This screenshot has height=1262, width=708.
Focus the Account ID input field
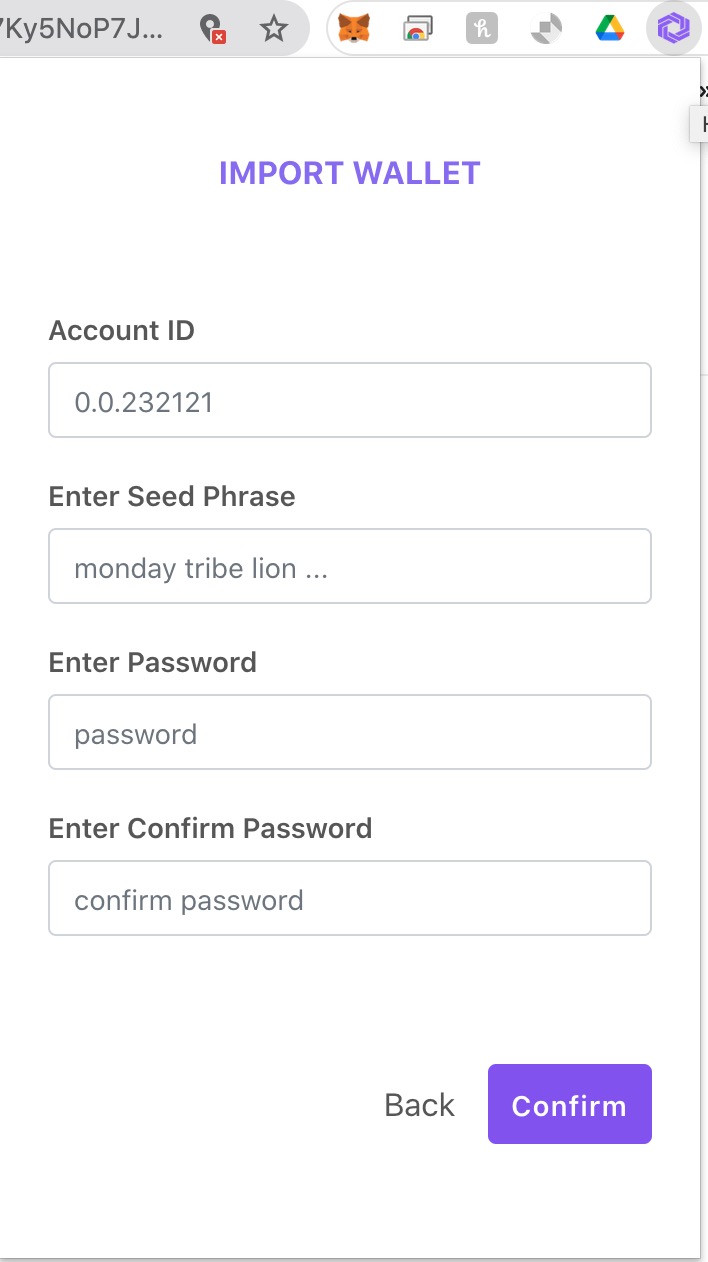coord(350,400)
